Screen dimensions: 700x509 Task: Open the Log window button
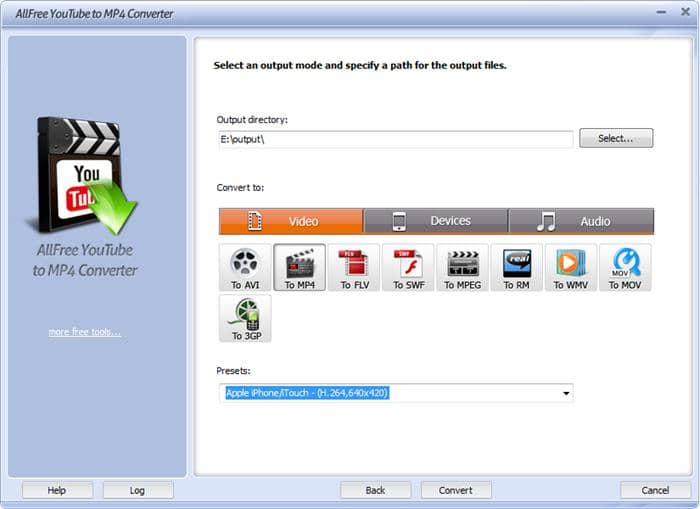tap(138, 490)
